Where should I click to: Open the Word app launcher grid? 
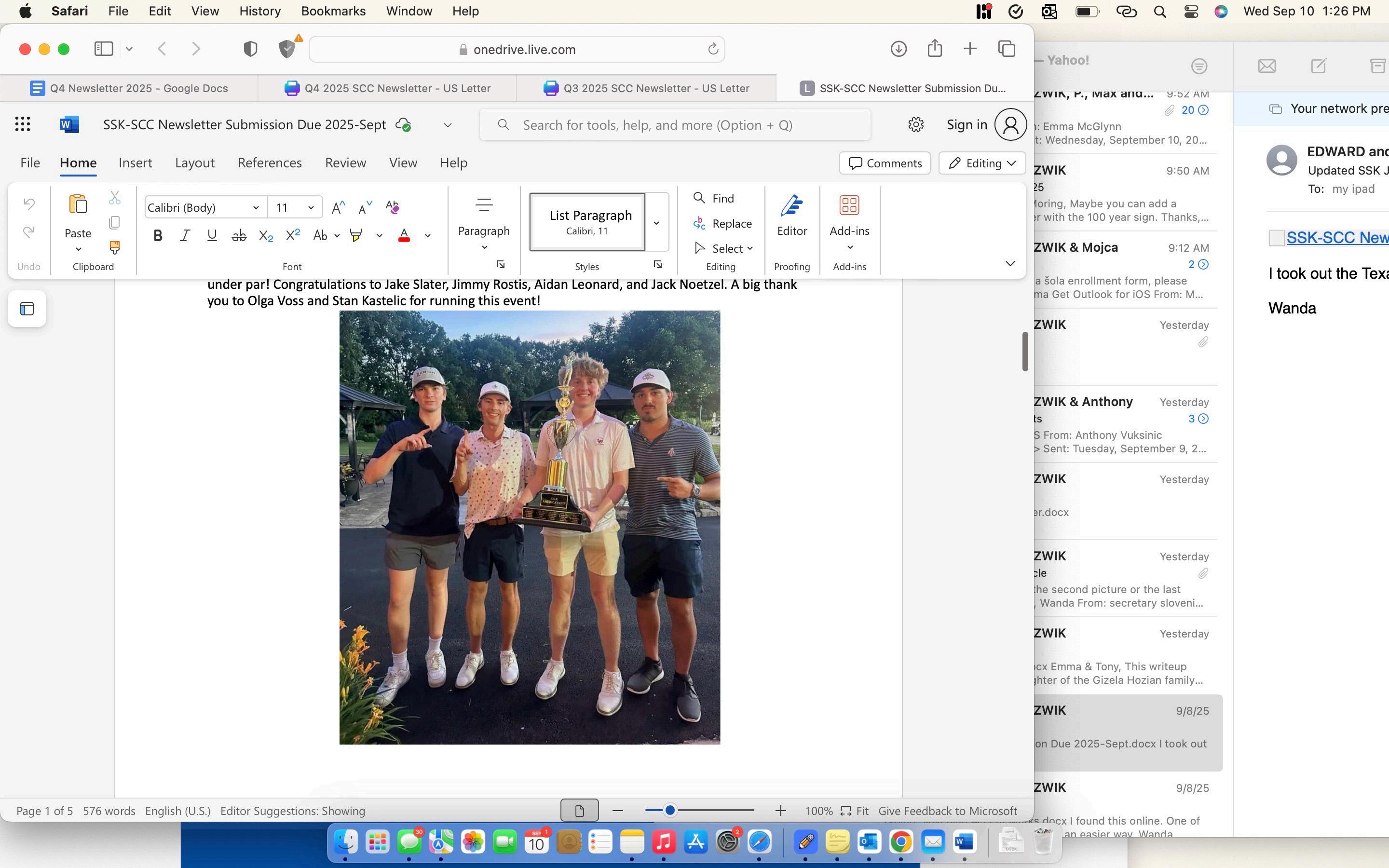[x=22, y=124]
